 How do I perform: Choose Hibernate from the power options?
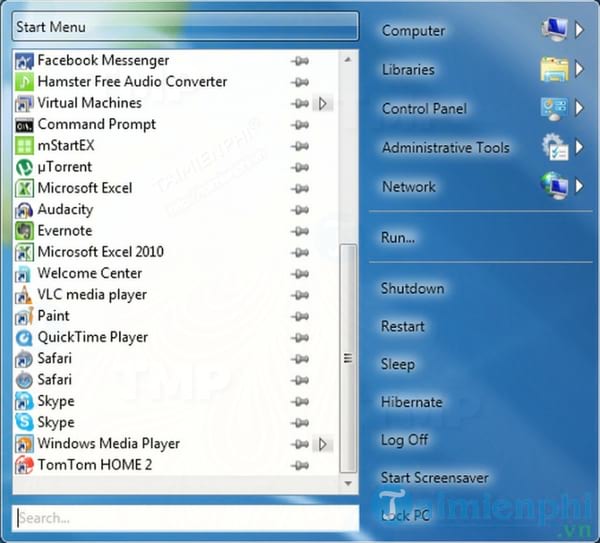point(411,402)
